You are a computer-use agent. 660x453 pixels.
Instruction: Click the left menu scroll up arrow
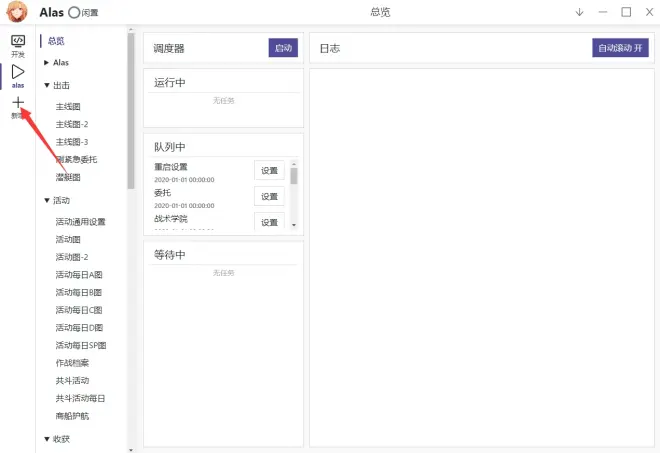[130, 29]
